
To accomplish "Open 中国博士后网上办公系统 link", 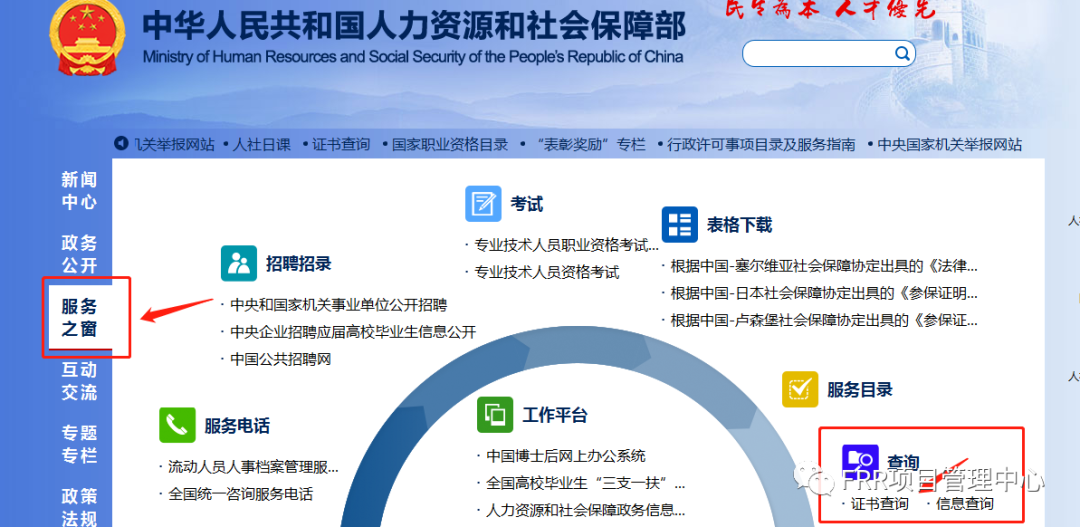I will pyautogui.click(x=566, y=456).
